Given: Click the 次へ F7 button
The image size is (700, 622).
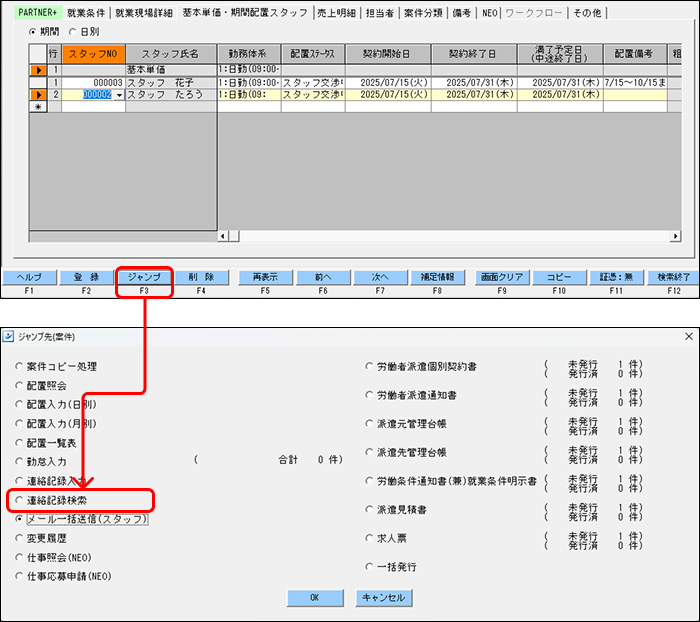Looking at the screenshot, I should click(x=380, y=277).
